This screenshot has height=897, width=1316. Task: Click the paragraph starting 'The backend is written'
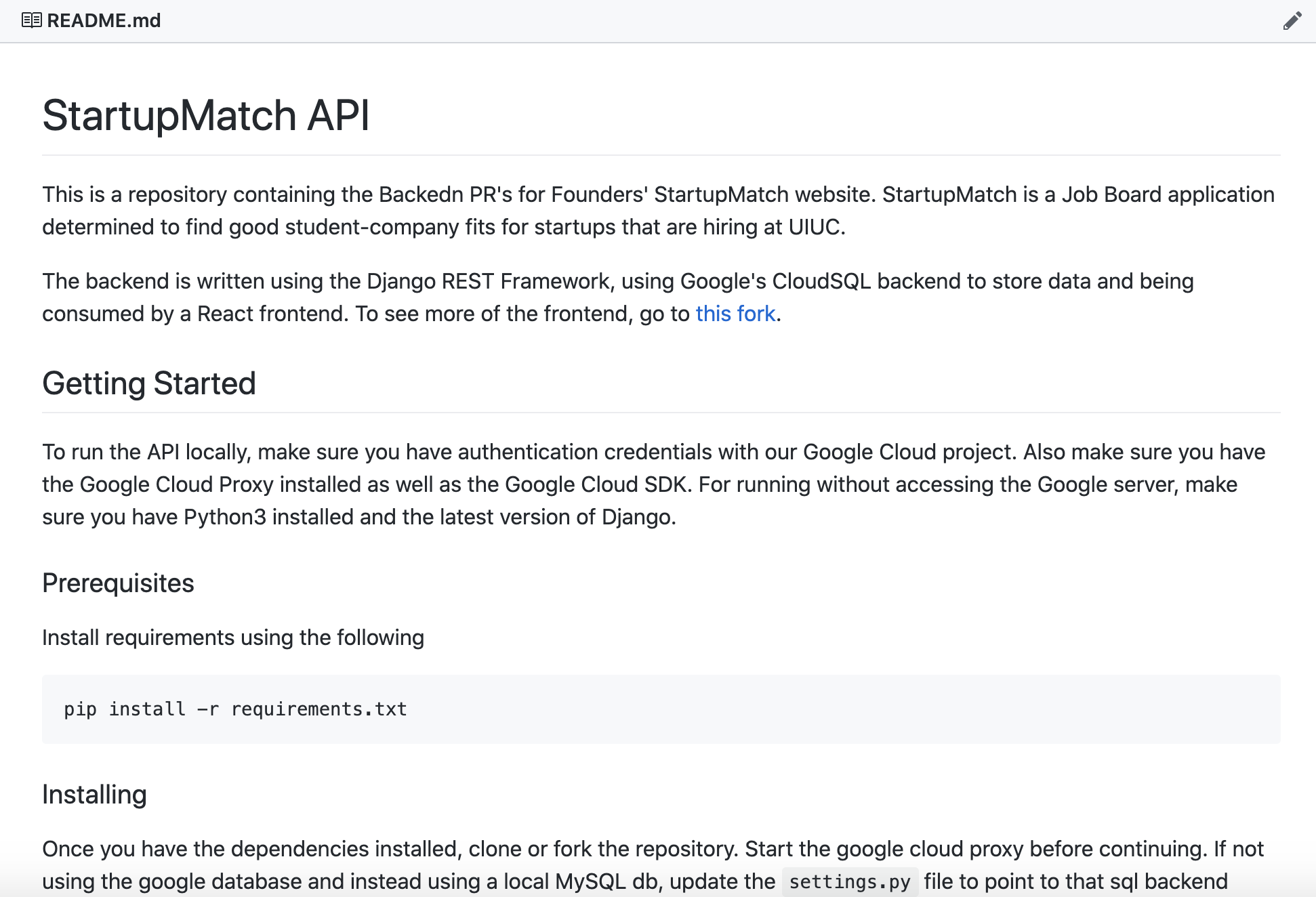[x=618, y=297]
